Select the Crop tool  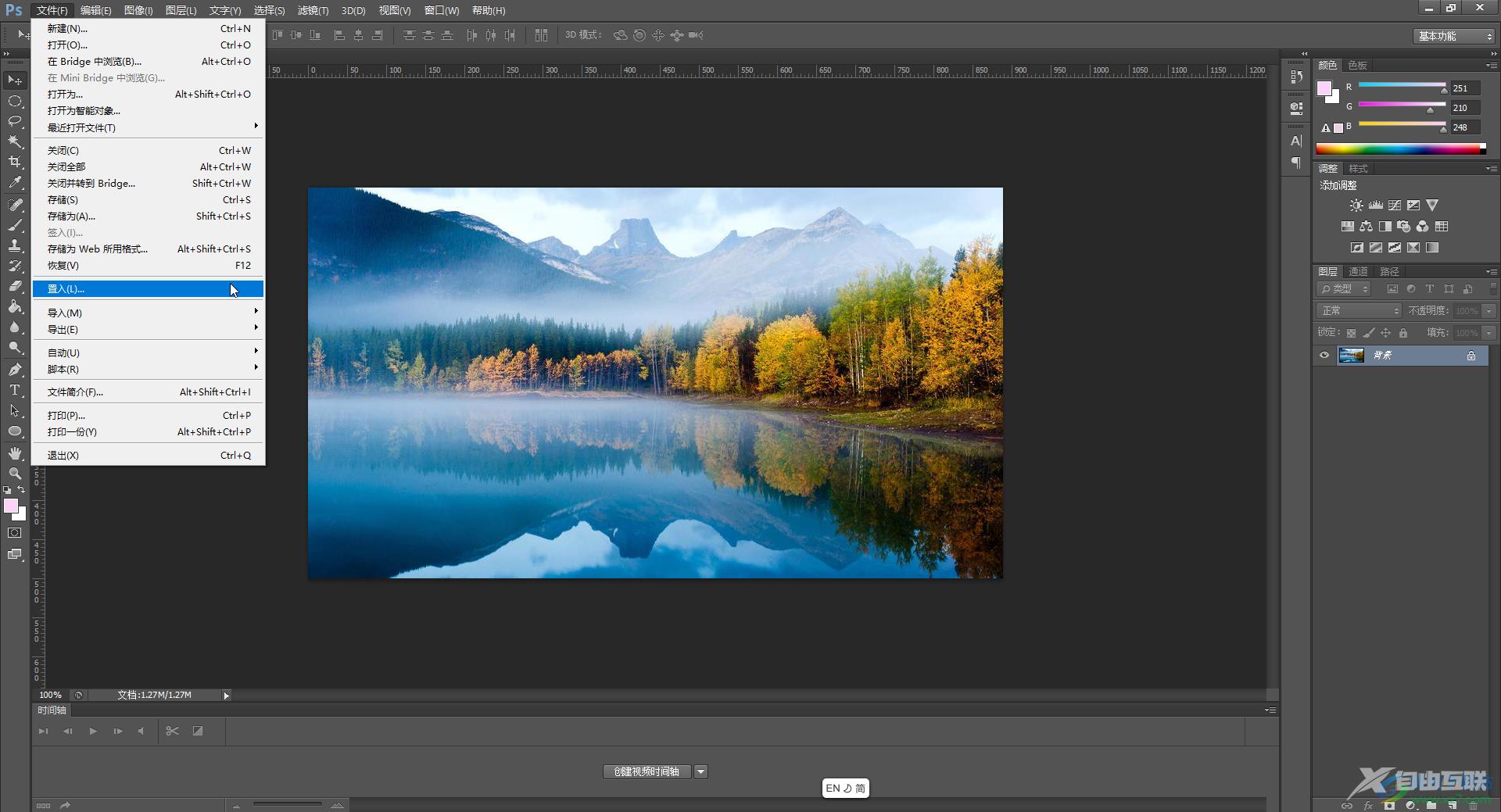(x=15, y=162)
